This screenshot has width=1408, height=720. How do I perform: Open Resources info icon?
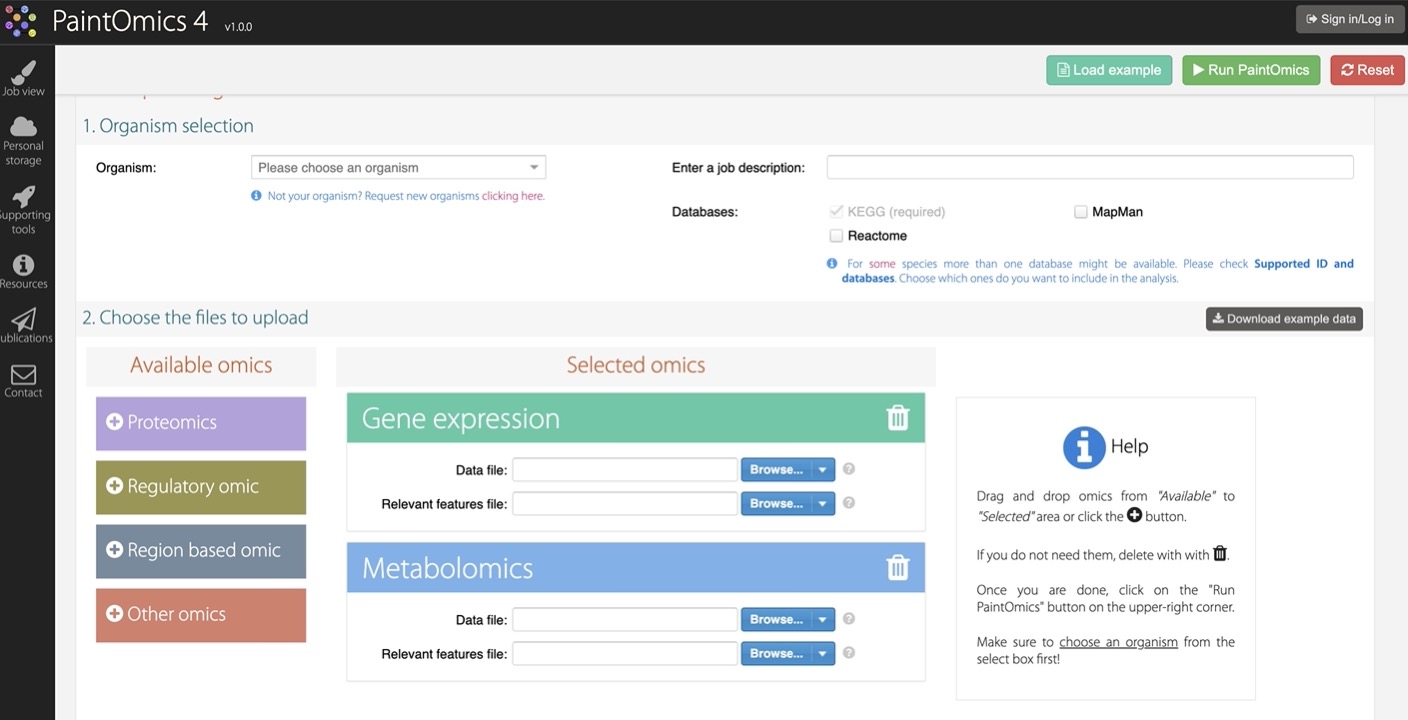pyautogui.click(x=23, y=264)
